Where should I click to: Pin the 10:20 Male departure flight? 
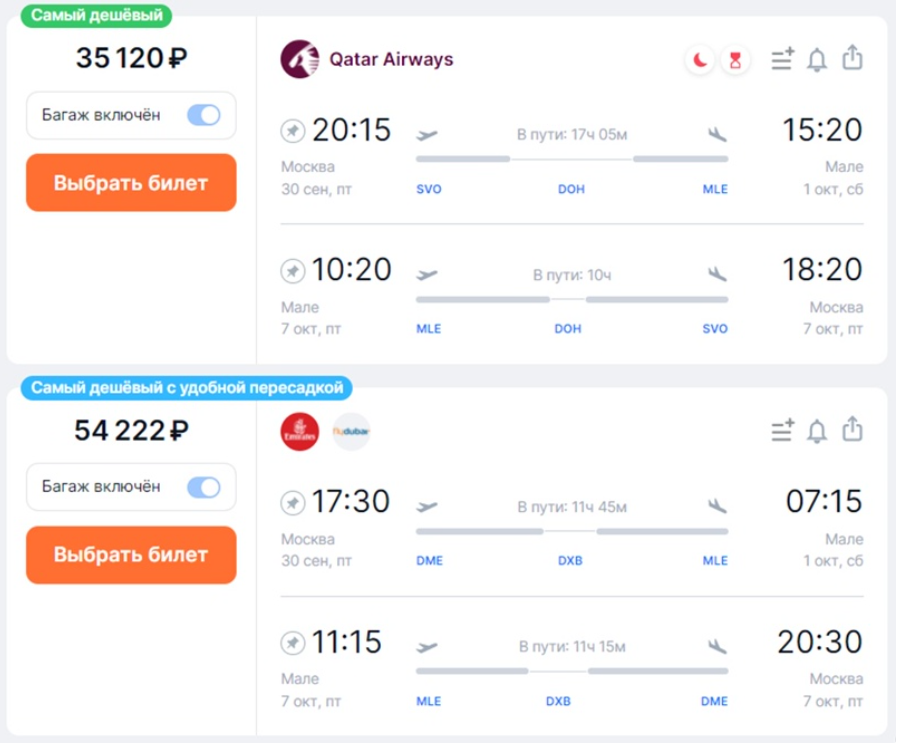click(x=293, y=271)
